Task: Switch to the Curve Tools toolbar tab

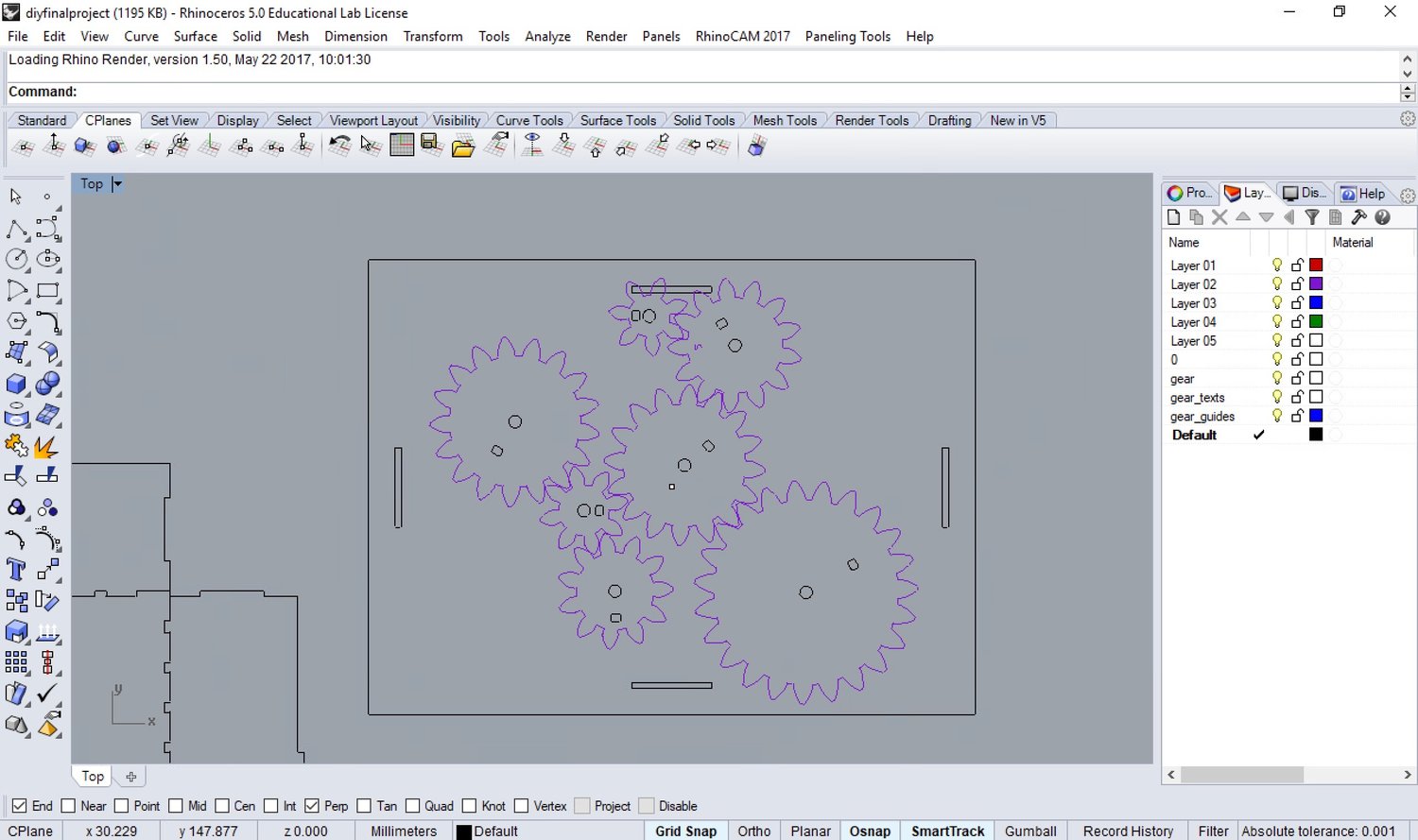Action: point(529,120)
